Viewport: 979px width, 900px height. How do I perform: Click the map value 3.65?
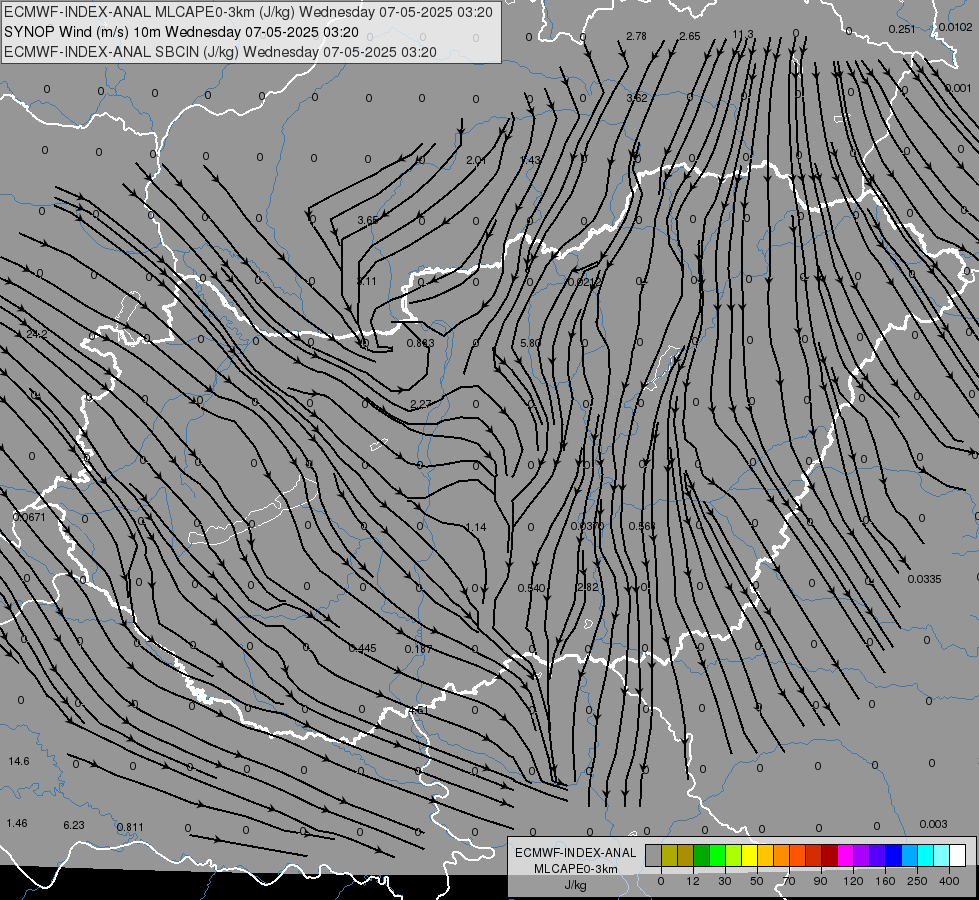pos(368,220)
